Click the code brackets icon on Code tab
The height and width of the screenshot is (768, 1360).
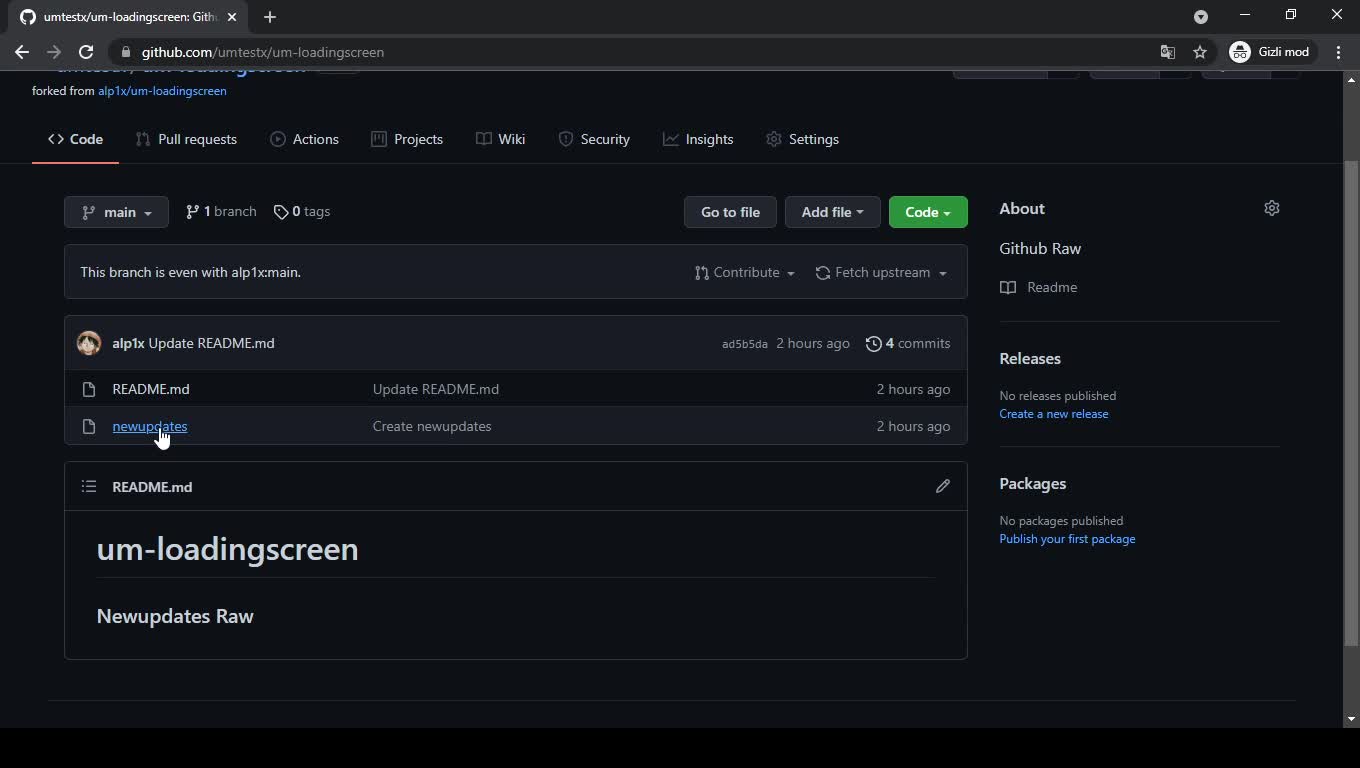click(56, 139)
